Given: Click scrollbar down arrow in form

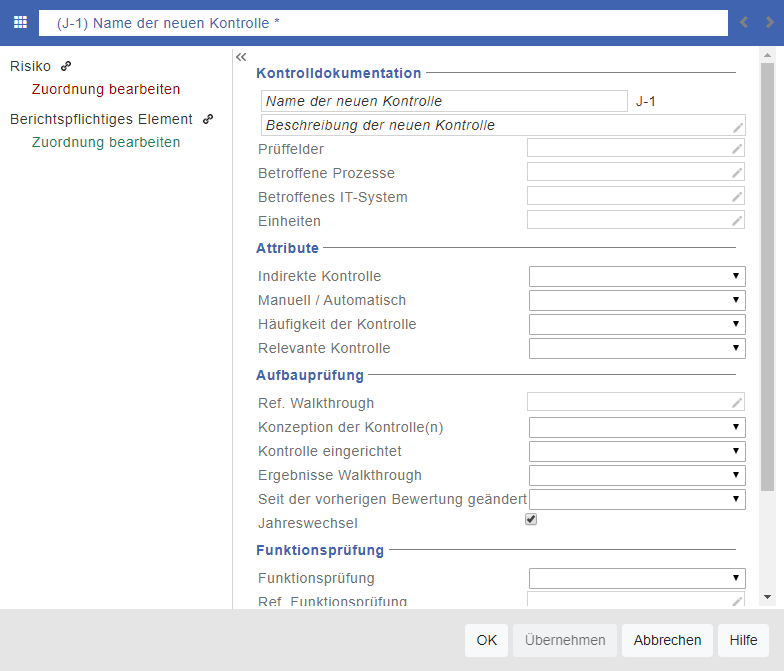Looking at the screenshot, I should coord(768,597).
